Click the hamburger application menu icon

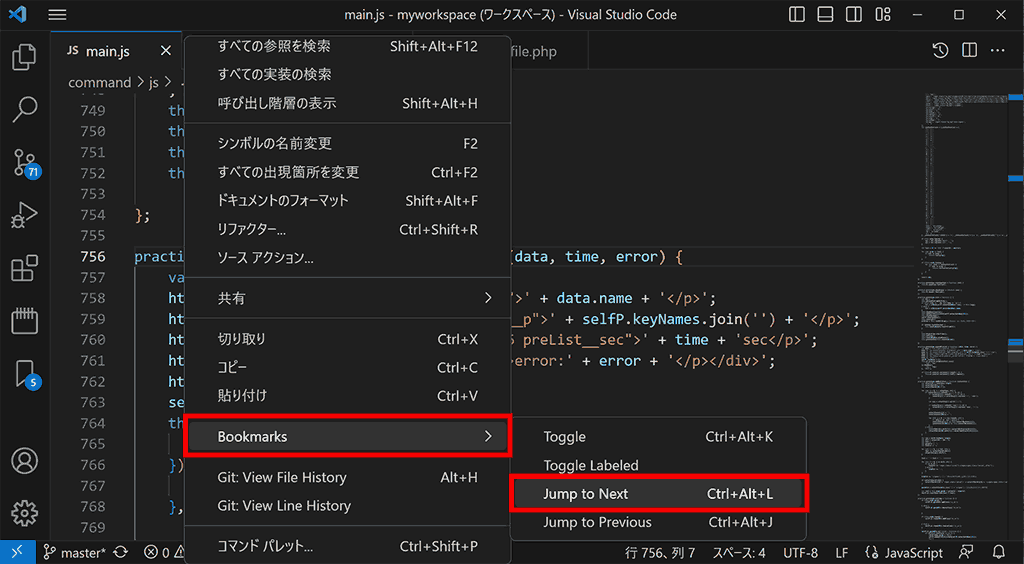pos(57,14)
